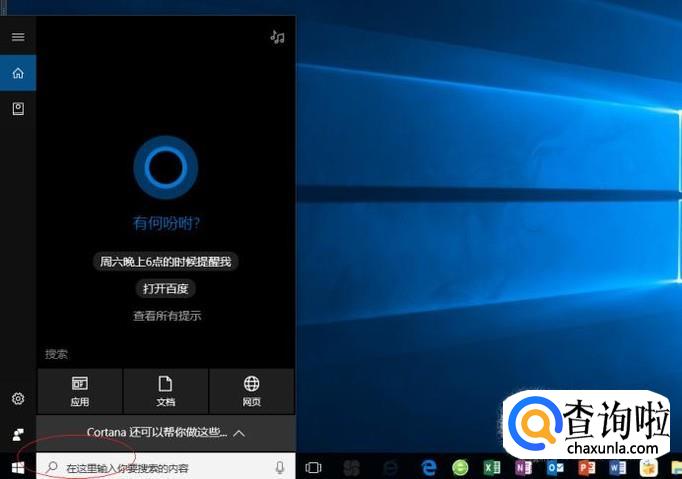The image size is (682, 479).
Task: Open Excel from the taskbar
Action: pyautogui.click(x=491, y=467)
